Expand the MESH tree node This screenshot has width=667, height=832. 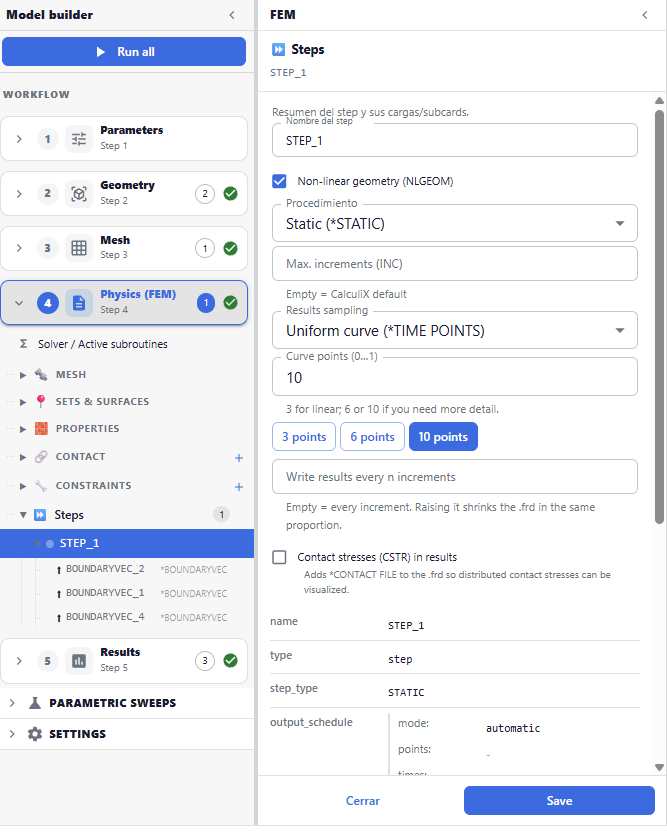point(23,375)
